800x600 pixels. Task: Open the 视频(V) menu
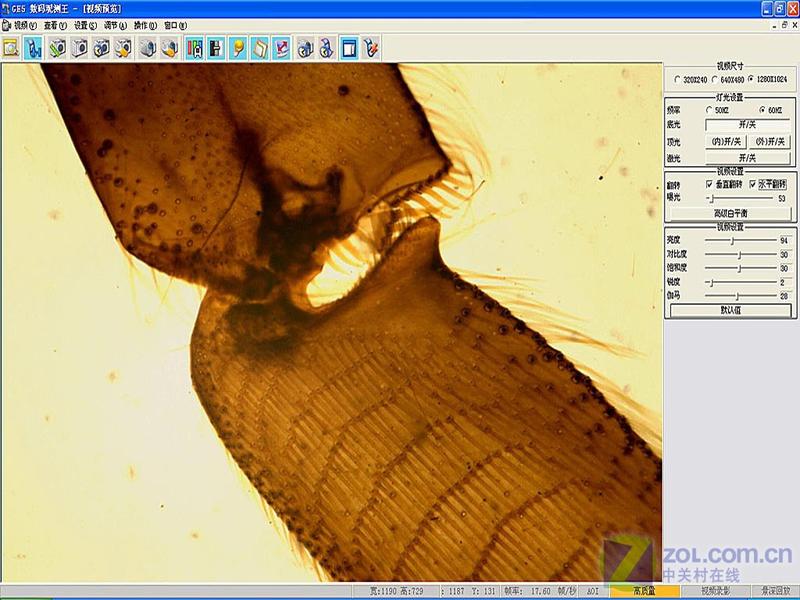25,26
